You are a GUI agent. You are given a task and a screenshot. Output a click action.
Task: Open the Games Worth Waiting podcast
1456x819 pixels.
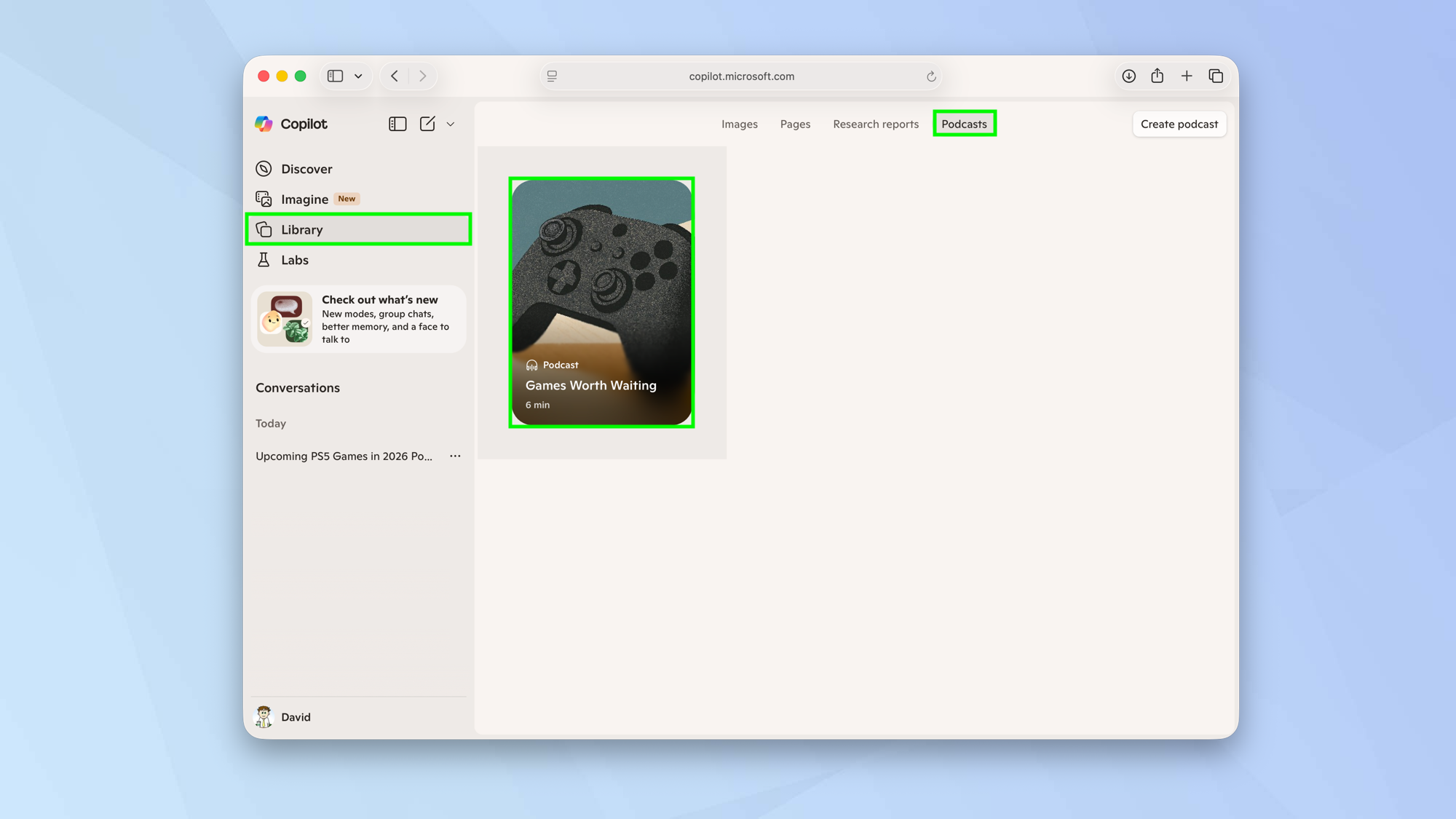[x=602, y=301]
